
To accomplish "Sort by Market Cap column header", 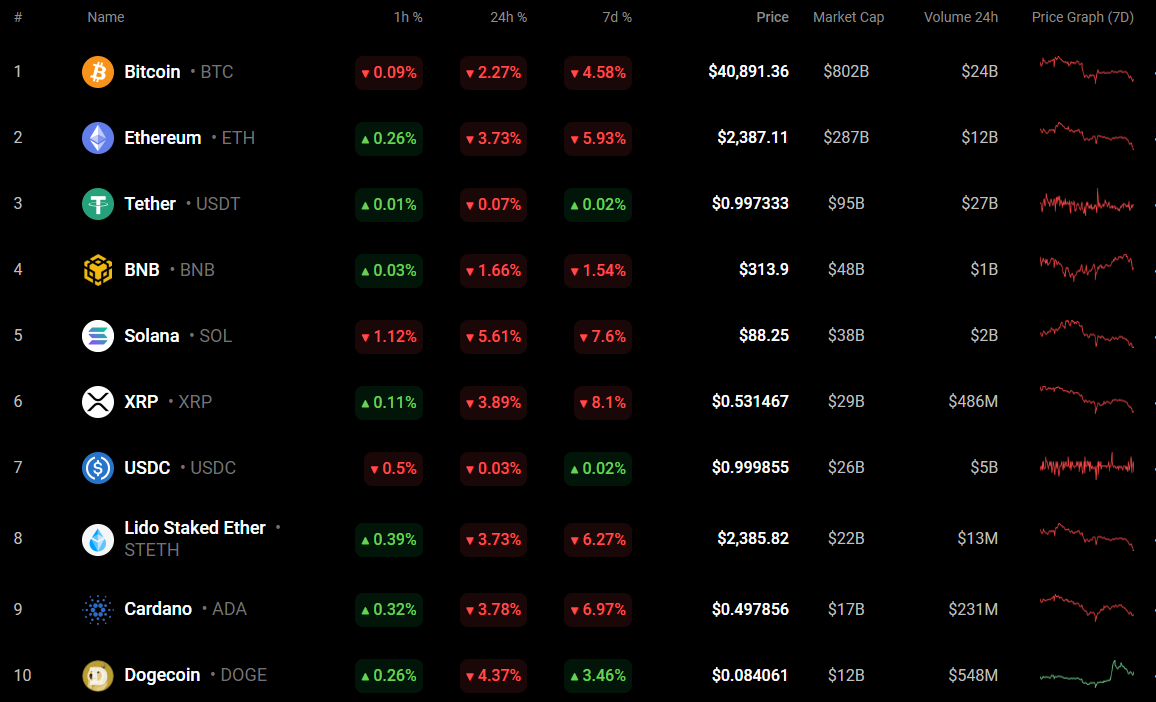I will pos(848,17).
